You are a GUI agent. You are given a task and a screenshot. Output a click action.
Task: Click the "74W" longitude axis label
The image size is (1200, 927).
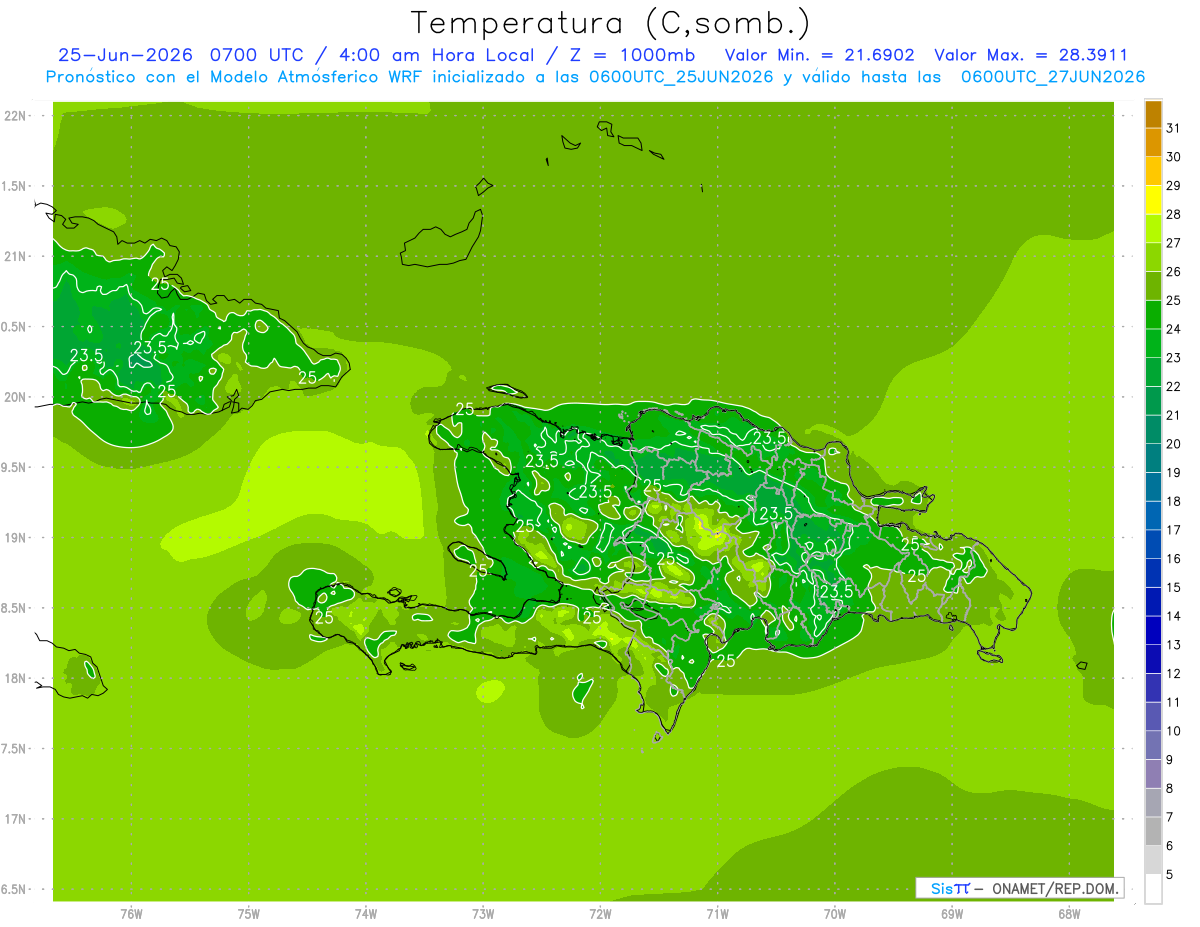(x=366, y=914)
